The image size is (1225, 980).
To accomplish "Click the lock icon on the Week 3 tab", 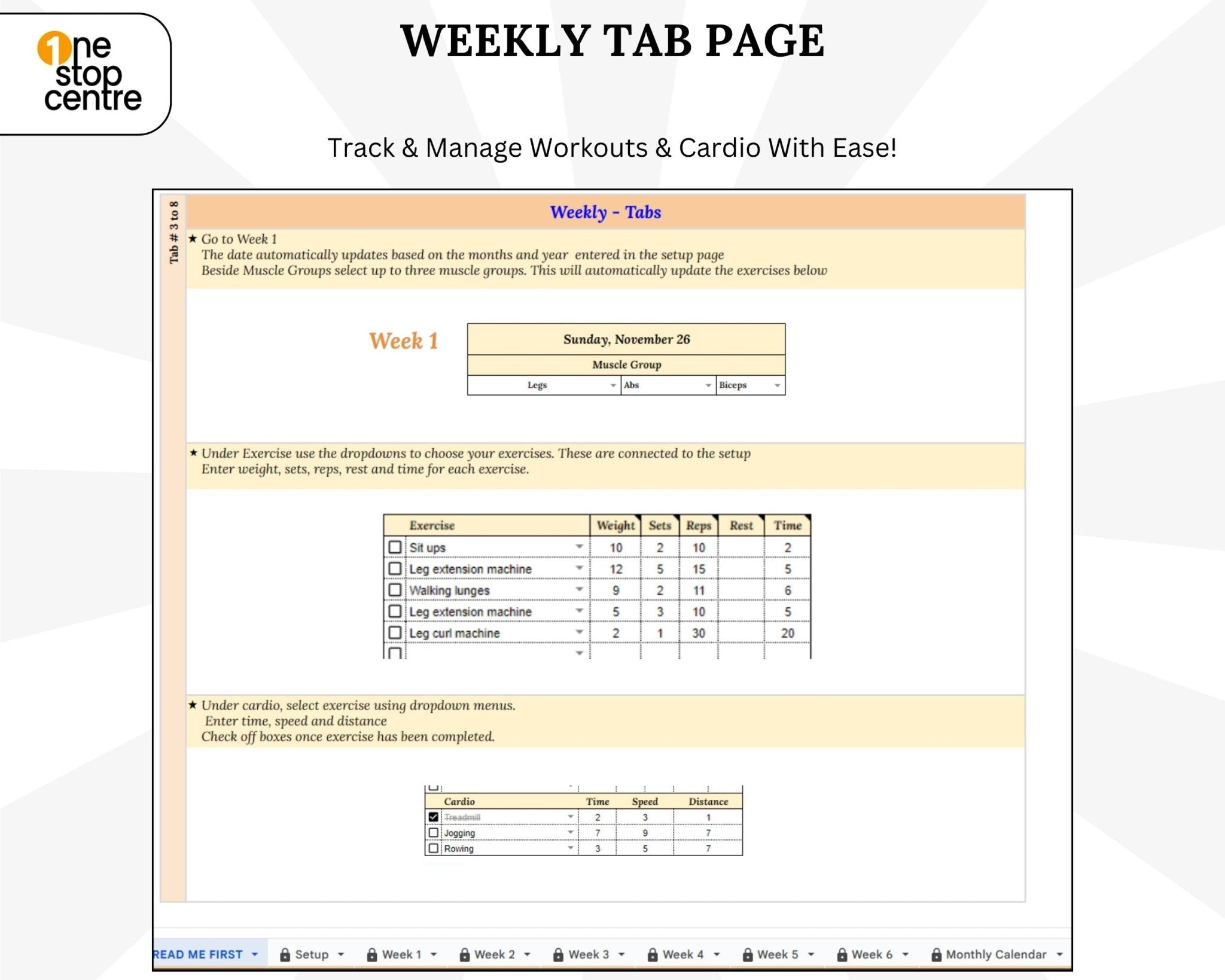I will pos(557,955).
